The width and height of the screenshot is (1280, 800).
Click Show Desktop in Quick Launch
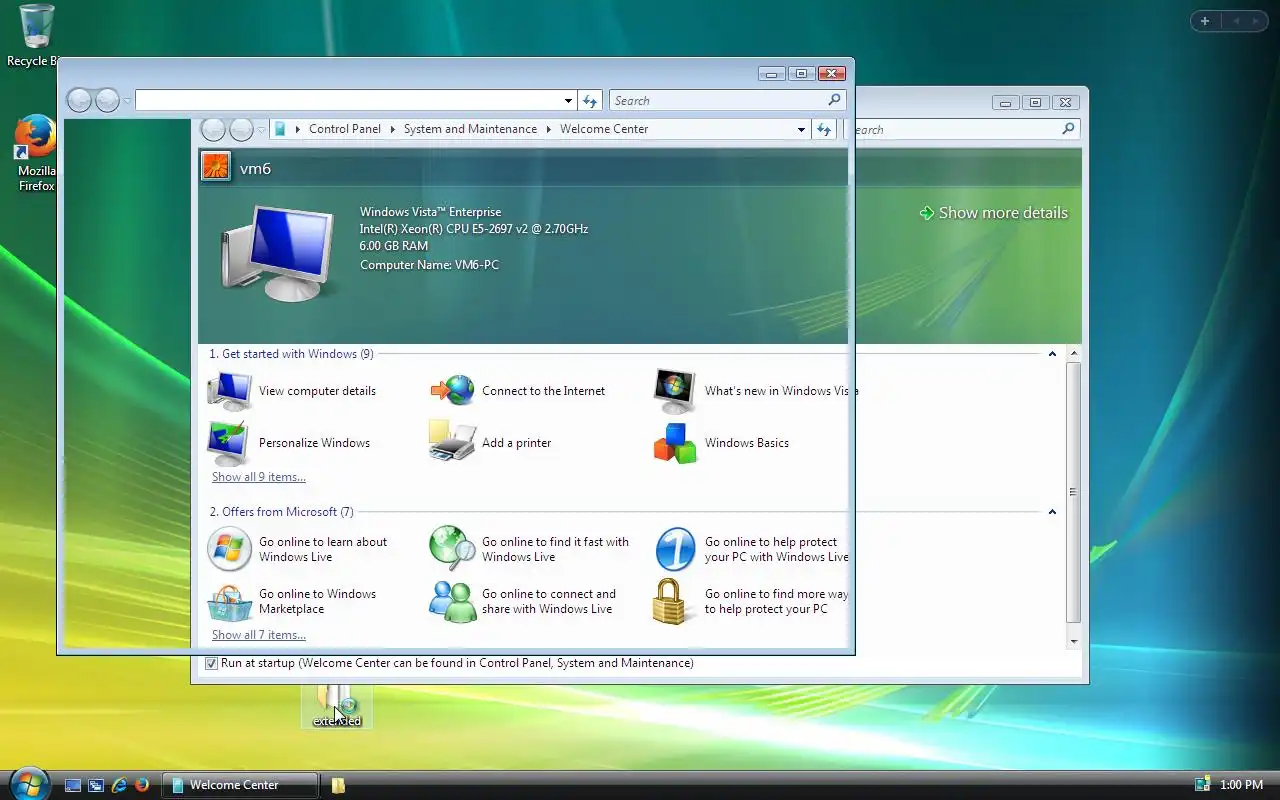pyautogui.click(x=73, y=785)
